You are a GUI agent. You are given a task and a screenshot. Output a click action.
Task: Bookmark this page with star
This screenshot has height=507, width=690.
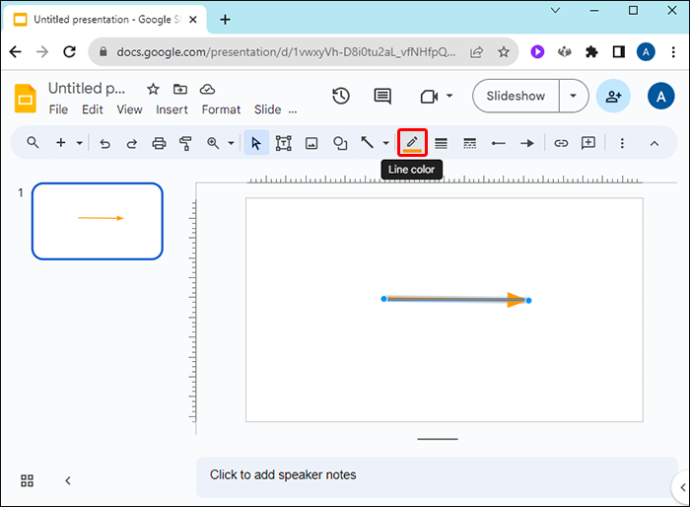pyautogui.click(x=503, y=52)
